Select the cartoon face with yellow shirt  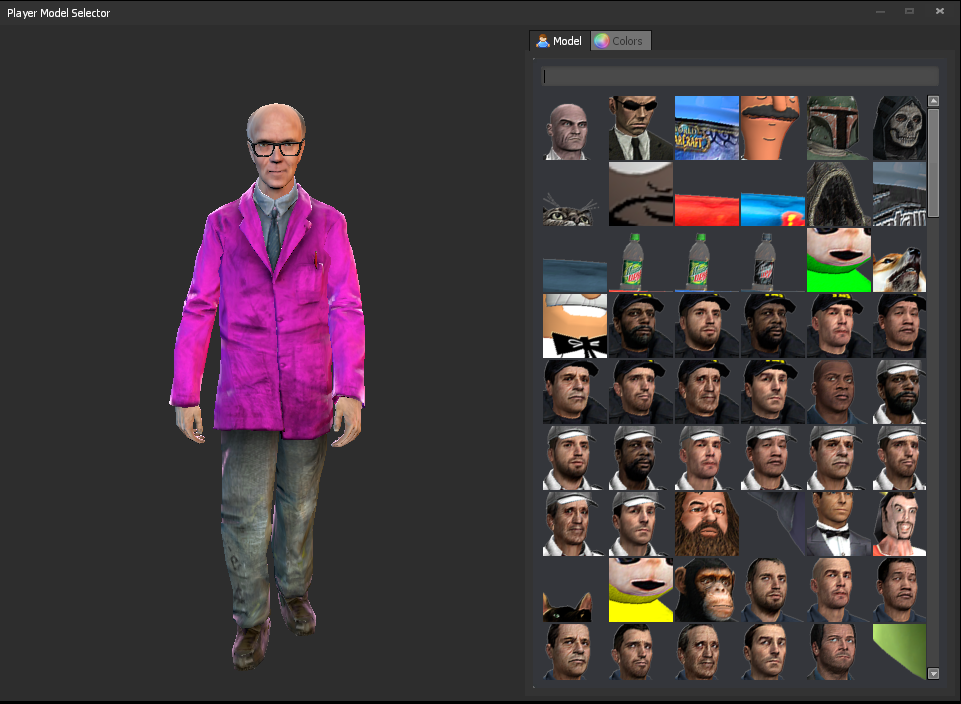(x=640, y=590)
